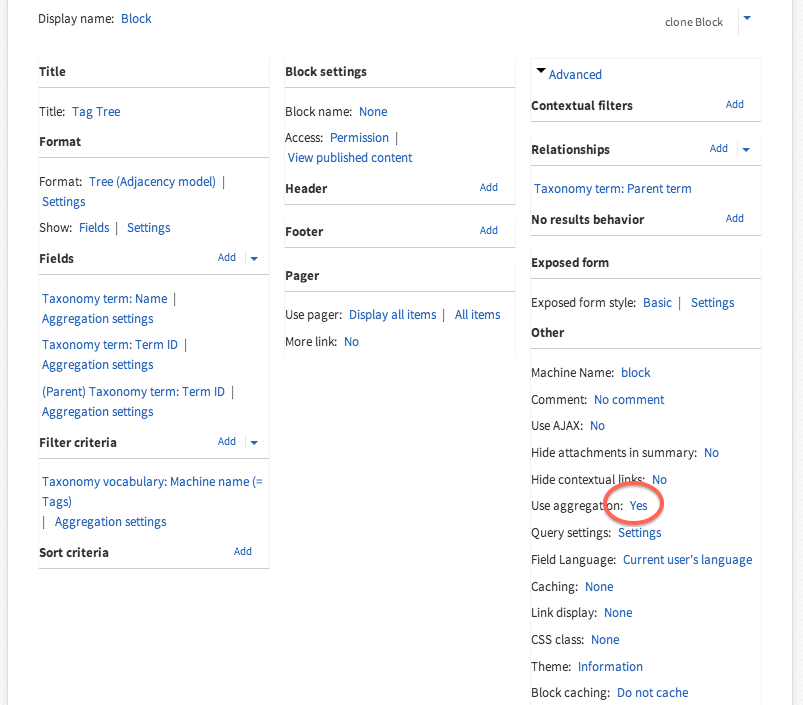Click Display all items pager link
803x705 pixels.
click(393, 315)
